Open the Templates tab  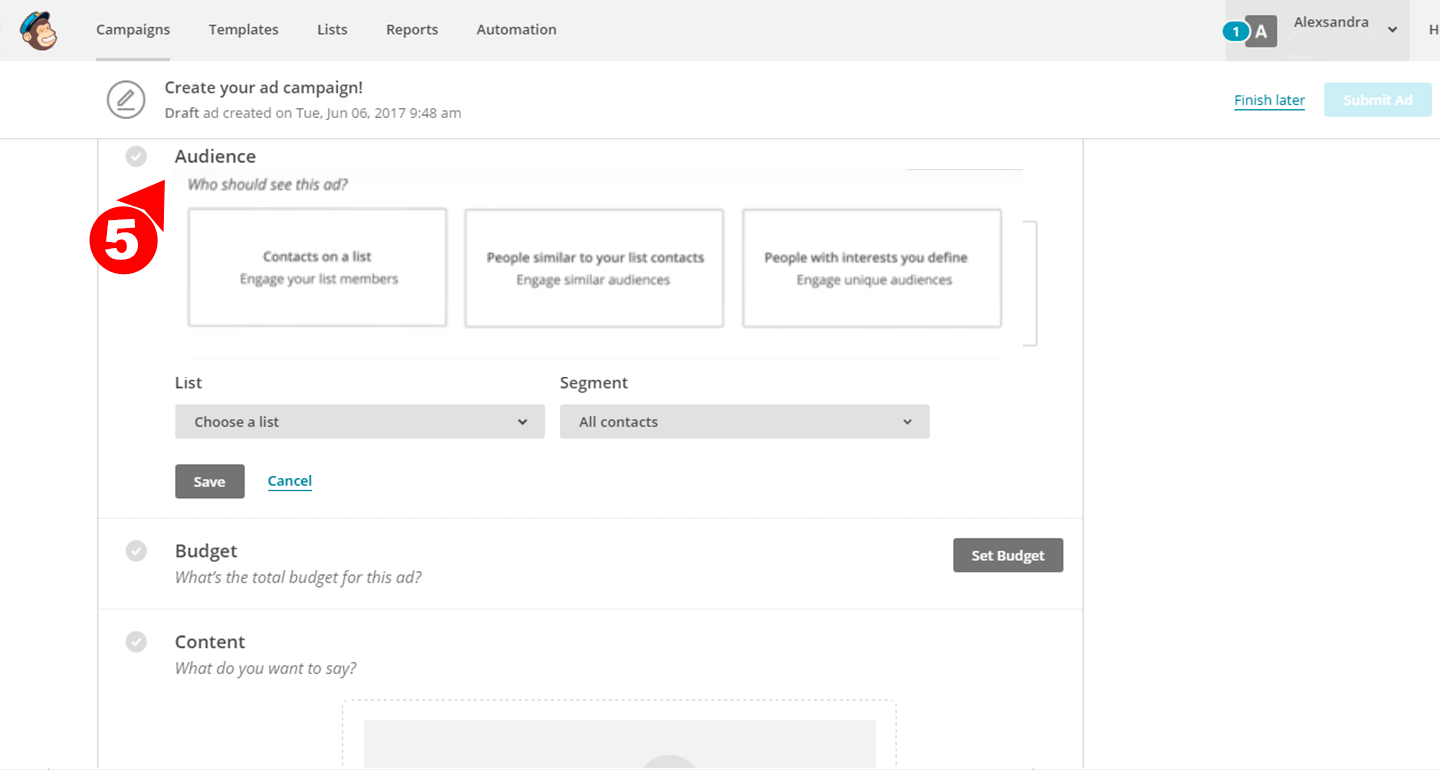[243, 30]
